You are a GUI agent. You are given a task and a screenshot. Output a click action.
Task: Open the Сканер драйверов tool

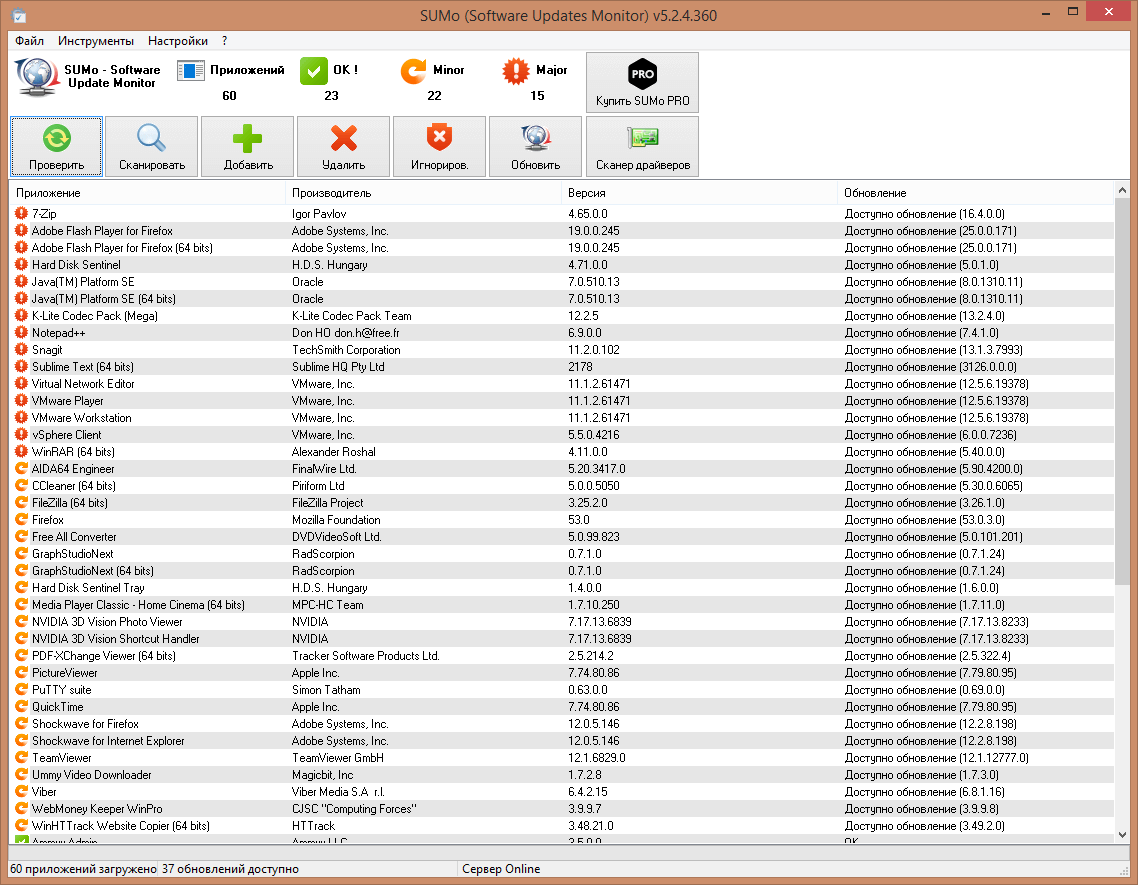[642, 139]
